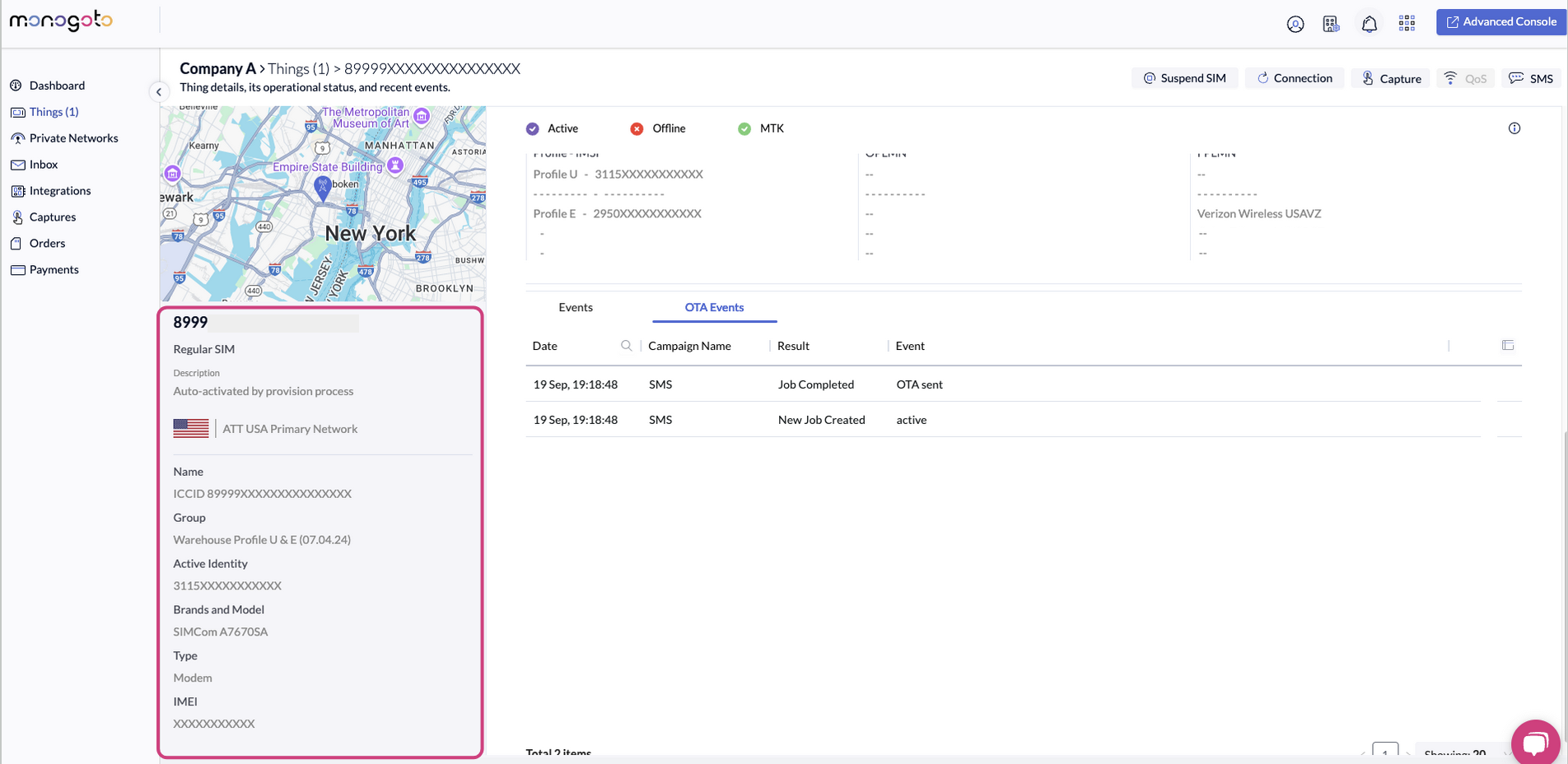Open the apps grid icon
Screen dimensions: 1568x764
click(1407, 23)
